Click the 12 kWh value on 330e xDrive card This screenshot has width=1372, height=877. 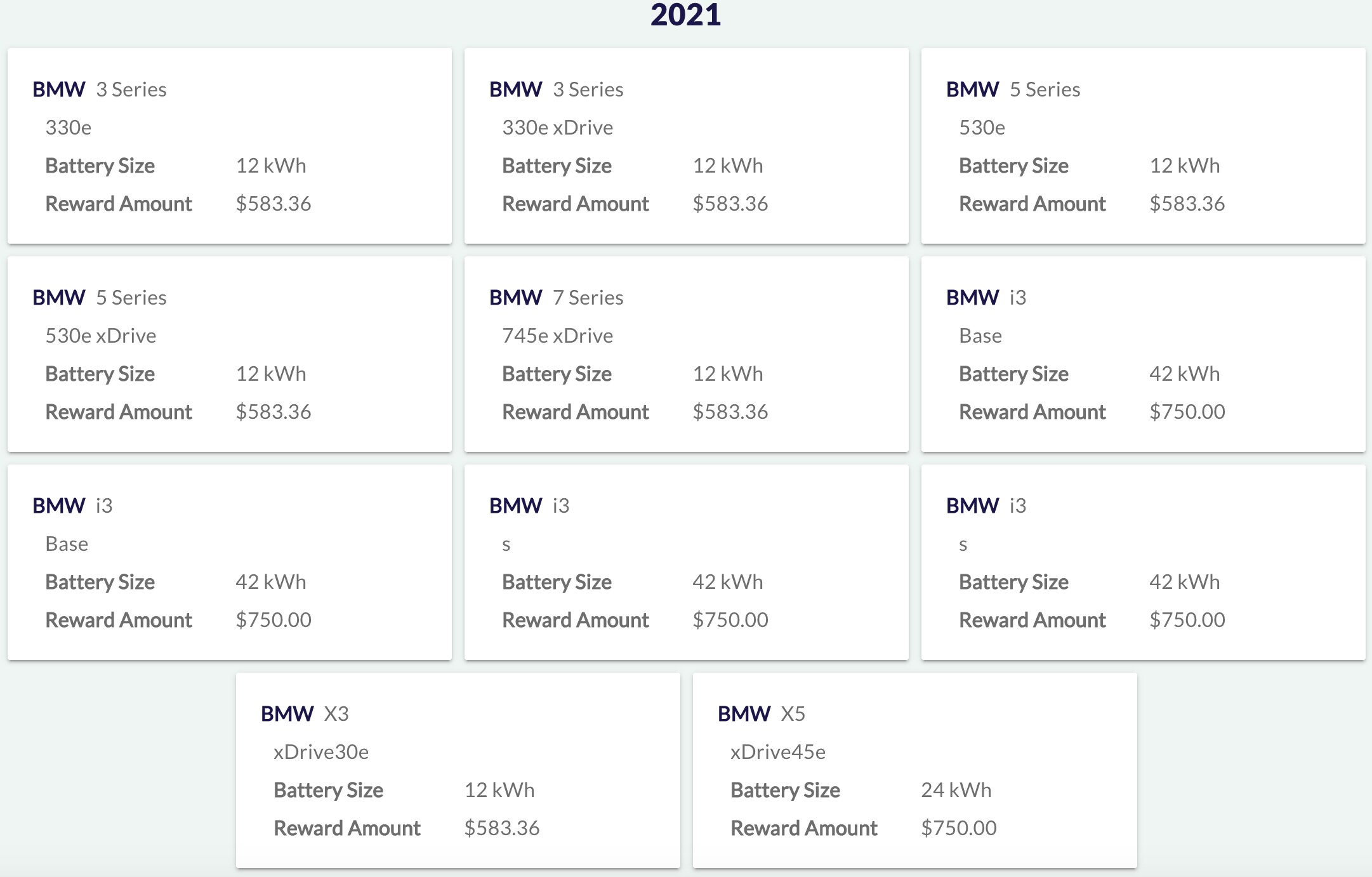pos(727,166)
